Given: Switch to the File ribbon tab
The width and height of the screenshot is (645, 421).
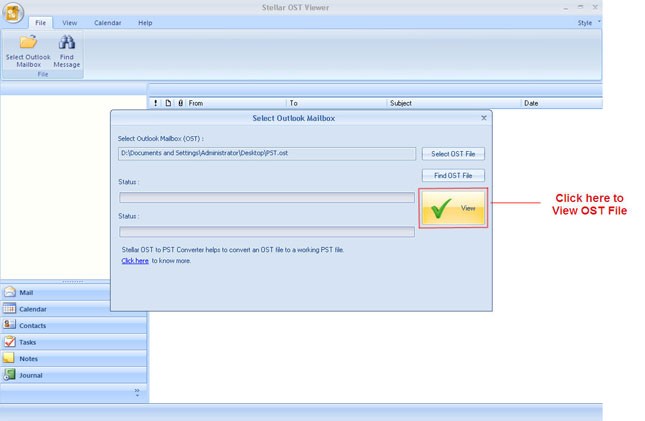Looking at the screenshot, I should click(40, 23).
